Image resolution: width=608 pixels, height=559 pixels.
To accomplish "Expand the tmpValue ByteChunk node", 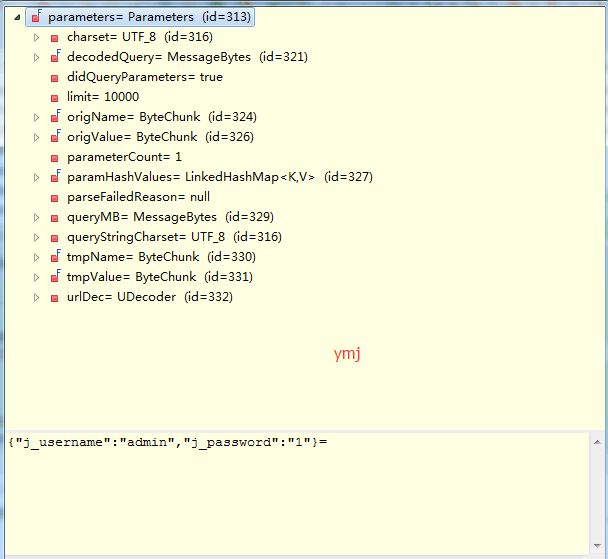I will tap(36, 278).
